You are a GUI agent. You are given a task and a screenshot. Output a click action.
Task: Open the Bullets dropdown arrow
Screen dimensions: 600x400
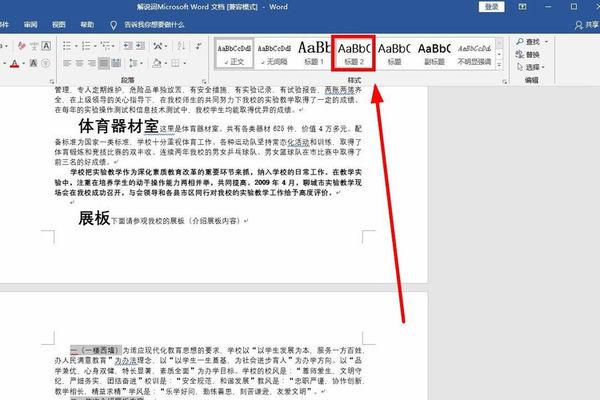pos(76,46)
